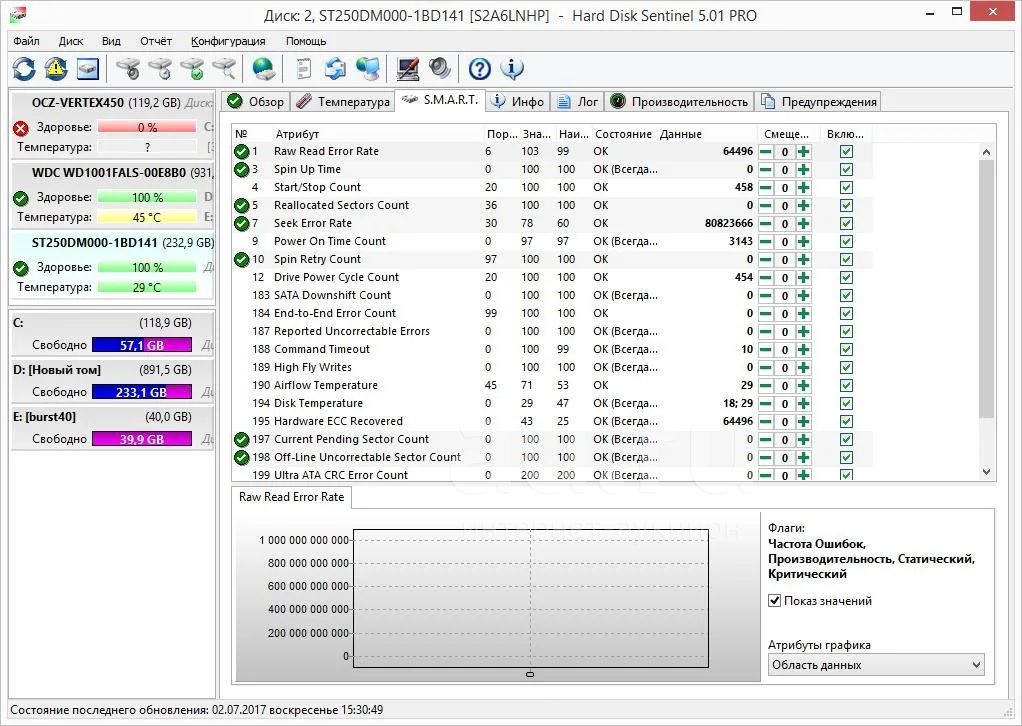Toggle the Показ значений checkbox
Image resolution: width=1022 pixels, height=726 pixels.
click(774, 601)
